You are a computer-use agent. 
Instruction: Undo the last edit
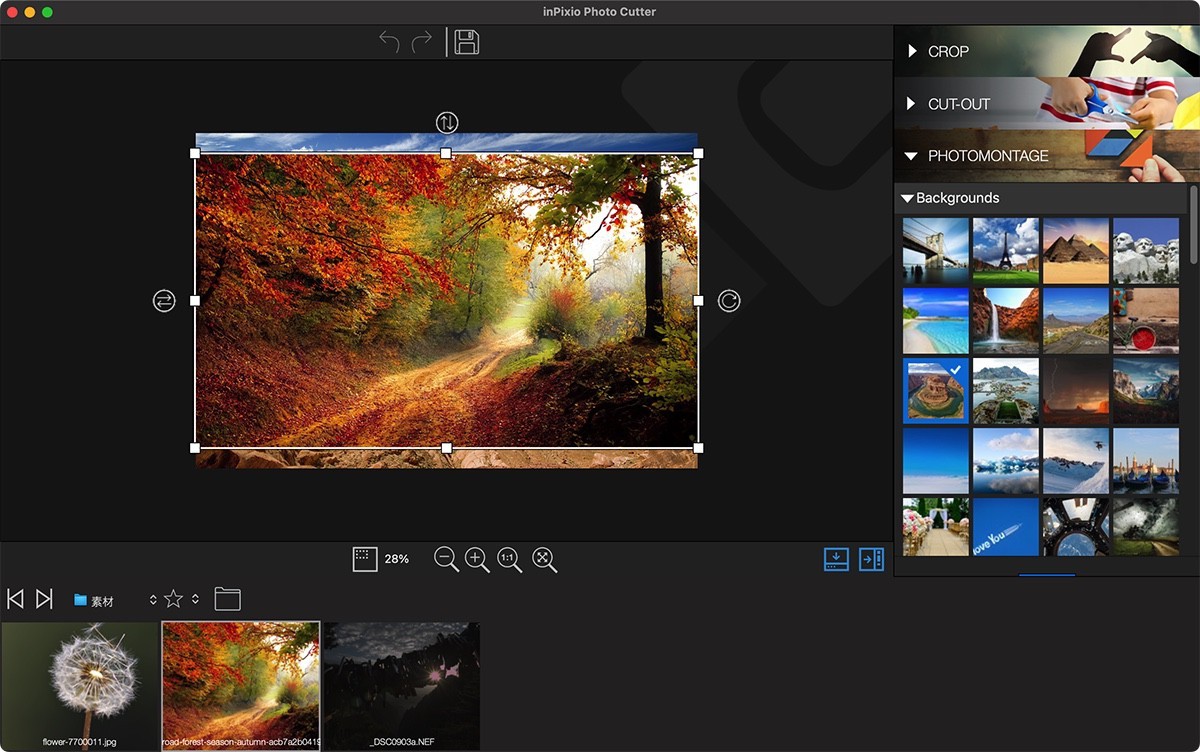point(390,42)
